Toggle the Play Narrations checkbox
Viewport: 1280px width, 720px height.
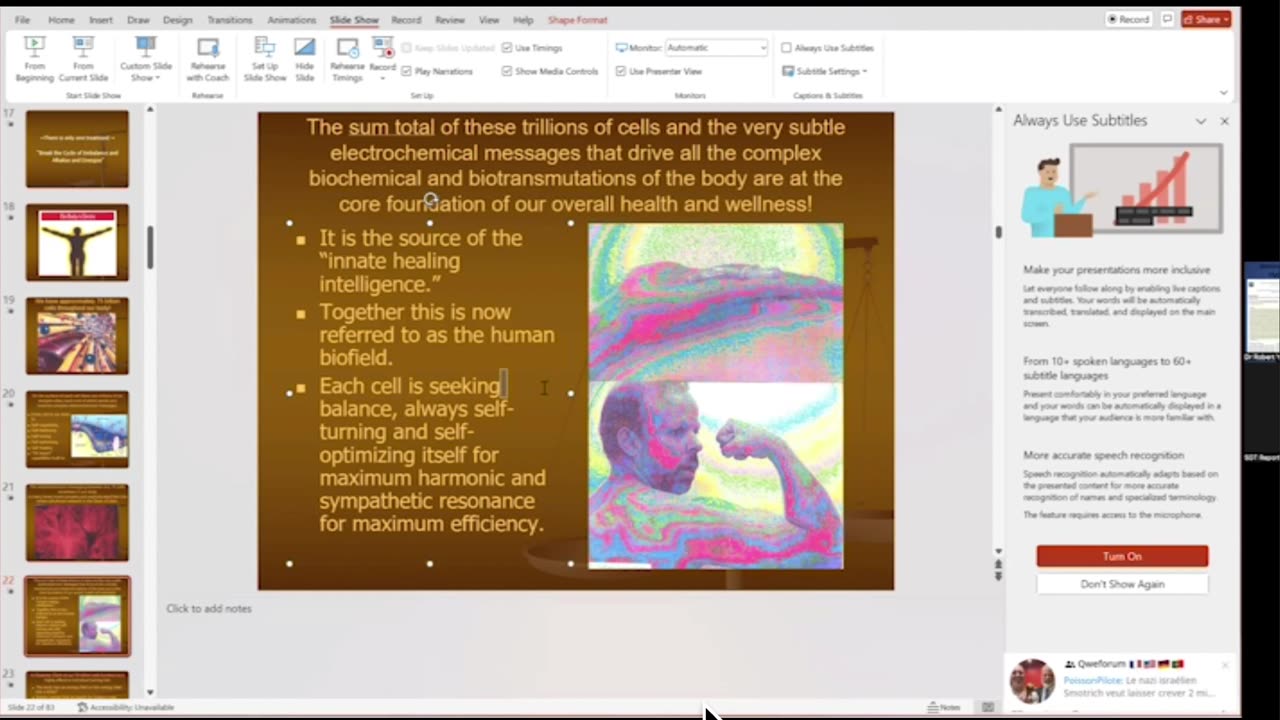406,71
